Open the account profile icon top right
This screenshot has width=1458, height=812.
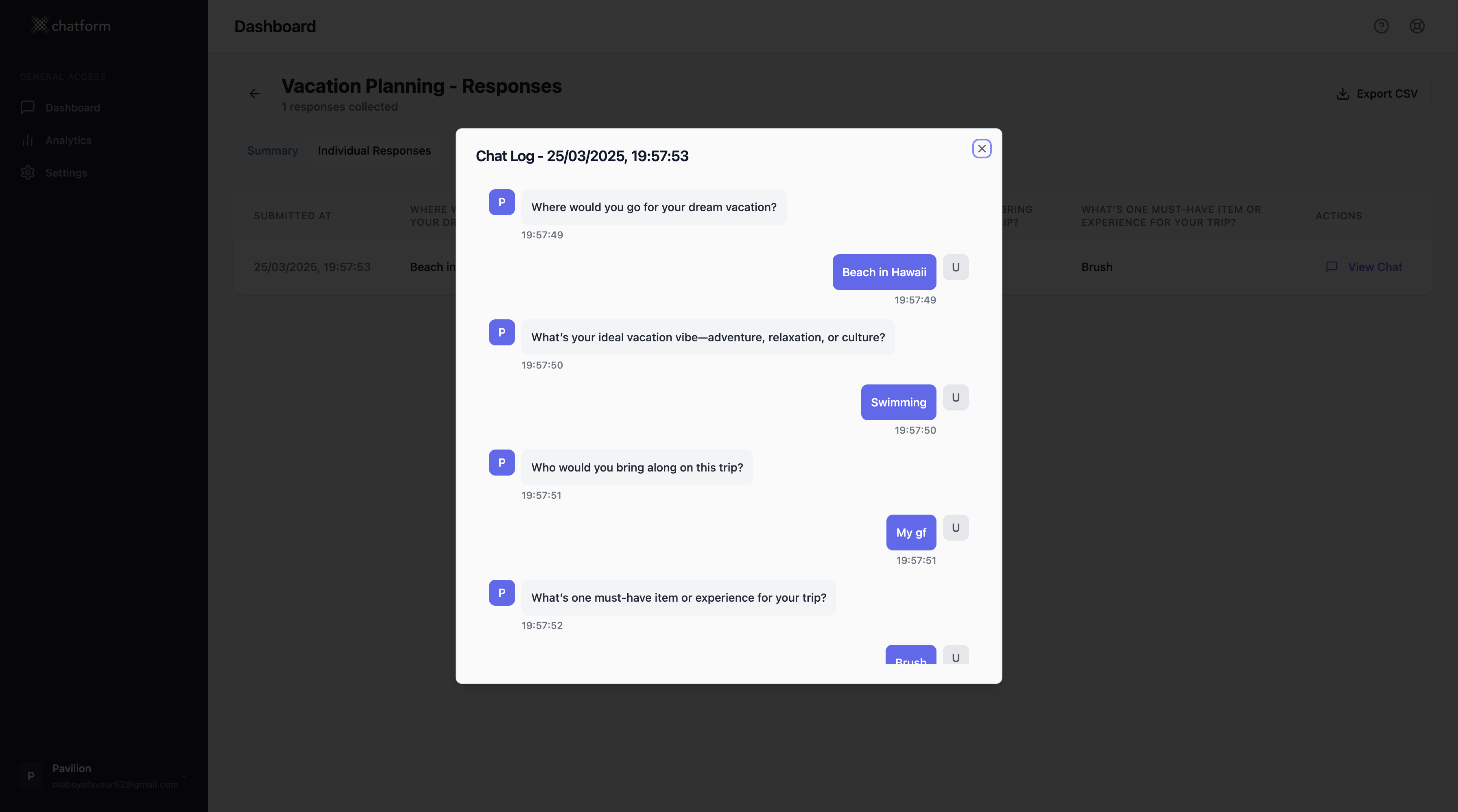1417,26
